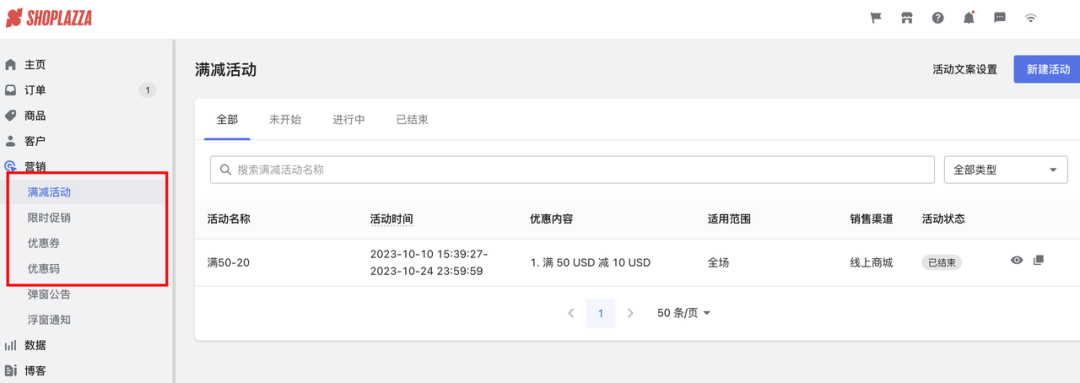This screenshot has height=383, width=1080.
Task: Click the 新建活动 button
Action: [x=1047, y=69]
